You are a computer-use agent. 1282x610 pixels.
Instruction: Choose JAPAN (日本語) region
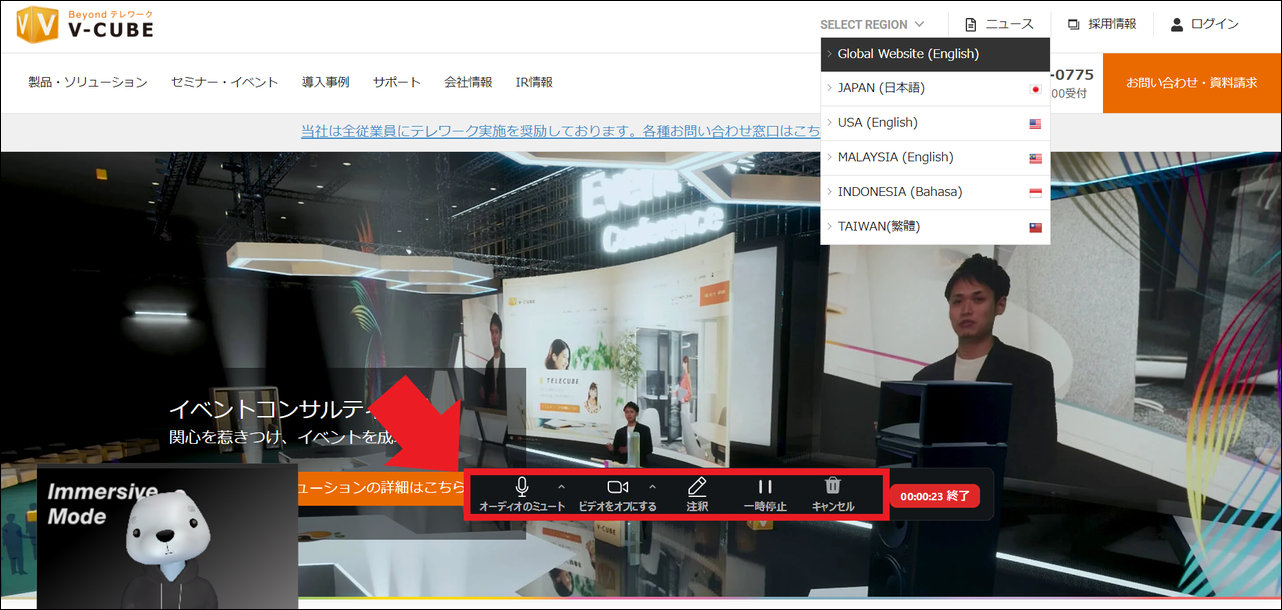tap(935, 88)
